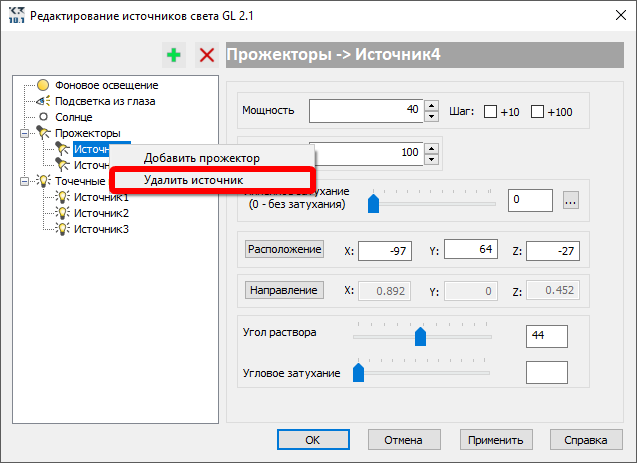Image resolution: width=637 pixels, height=463 pixels.
Task: Increase Мощность with the up arrow
Action: tap(431, 106)
